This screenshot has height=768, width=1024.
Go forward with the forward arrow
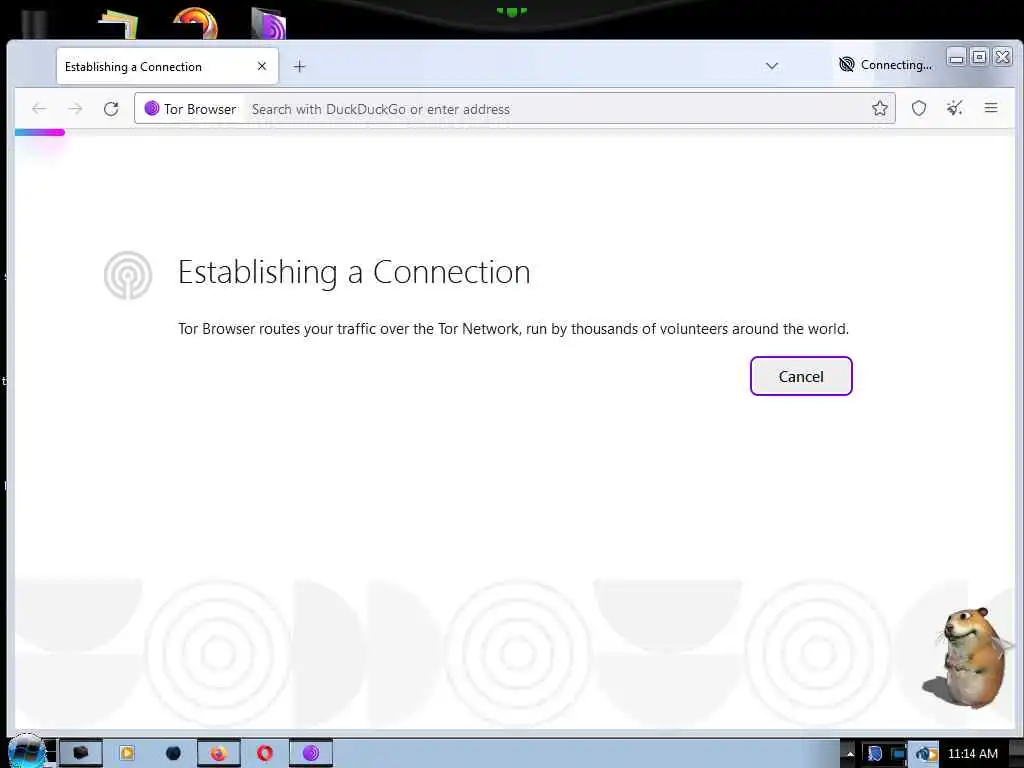pyautogui.click(x=75, y=108)
